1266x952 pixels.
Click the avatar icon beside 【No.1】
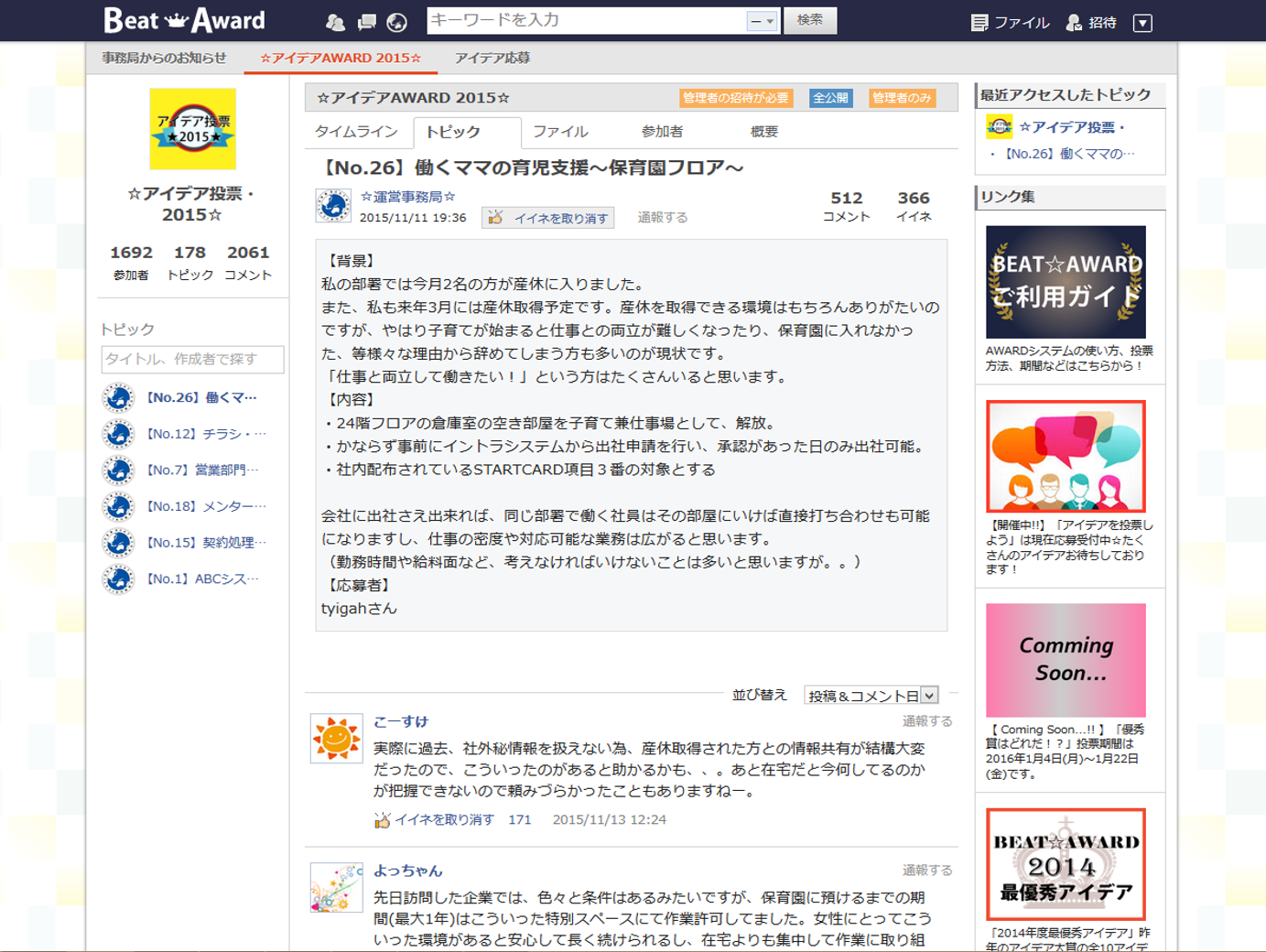pyautogui.click(x=118, y=579)
